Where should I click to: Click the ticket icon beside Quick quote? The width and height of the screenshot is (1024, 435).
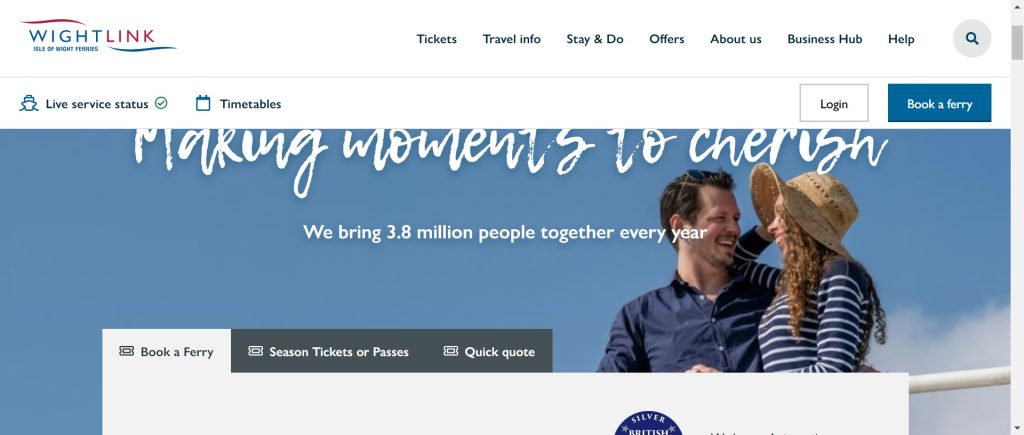click(x=451, y=351)
